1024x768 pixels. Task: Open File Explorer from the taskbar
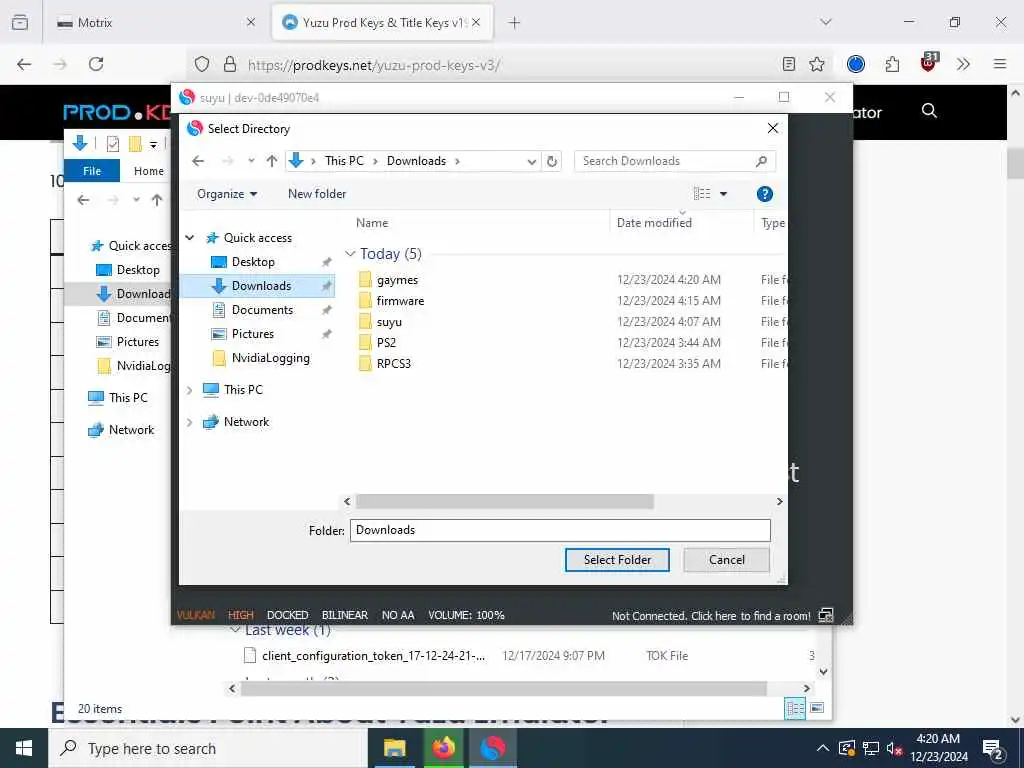click(x=394, y=748)
